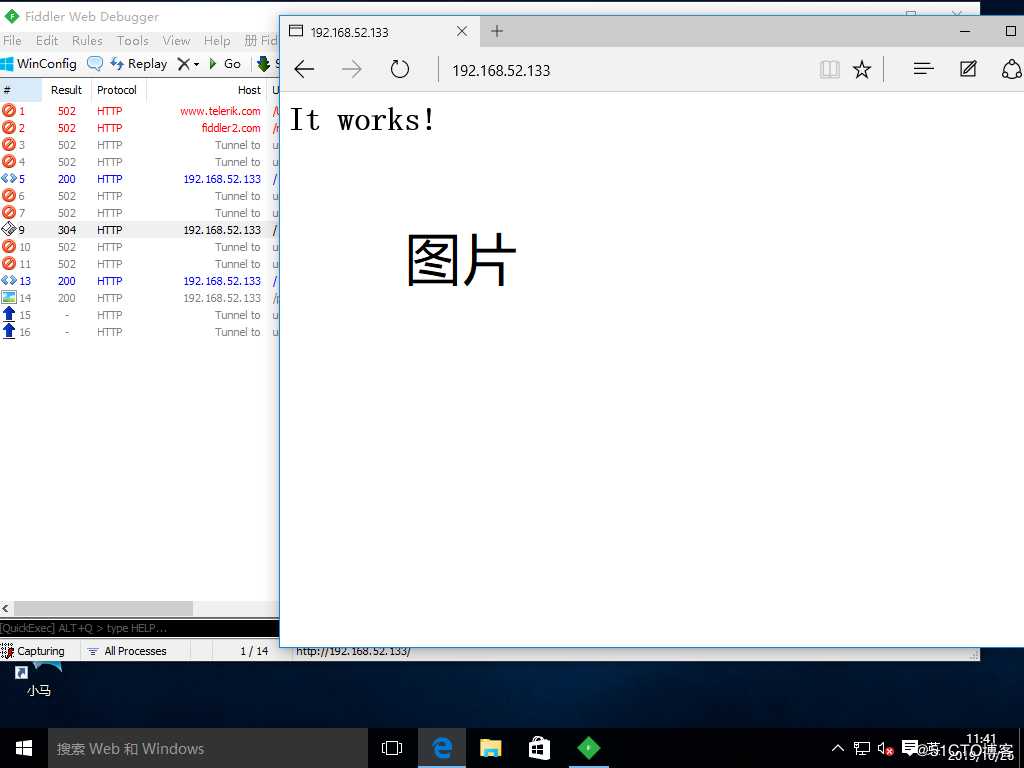Close the 192.168.52.133 tab
Screen dimensions: 1024x768
coord(462,31)
